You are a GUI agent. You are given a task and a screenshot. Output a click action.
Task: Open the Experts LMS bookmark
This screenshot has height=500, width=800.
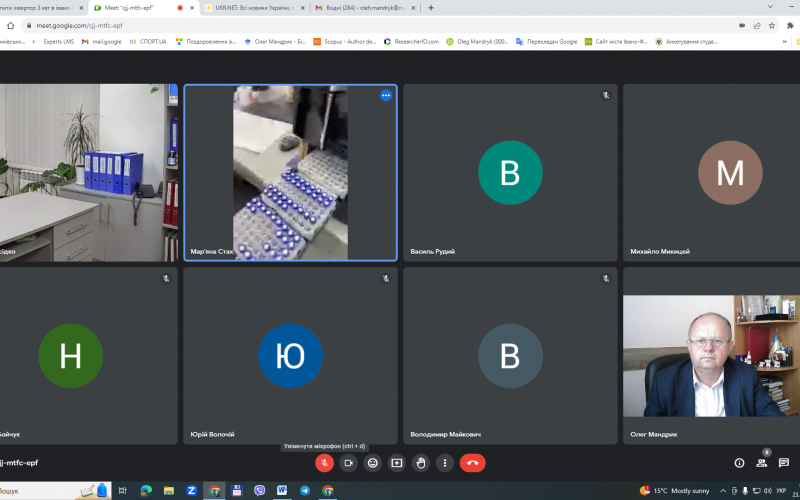point(54,42)
